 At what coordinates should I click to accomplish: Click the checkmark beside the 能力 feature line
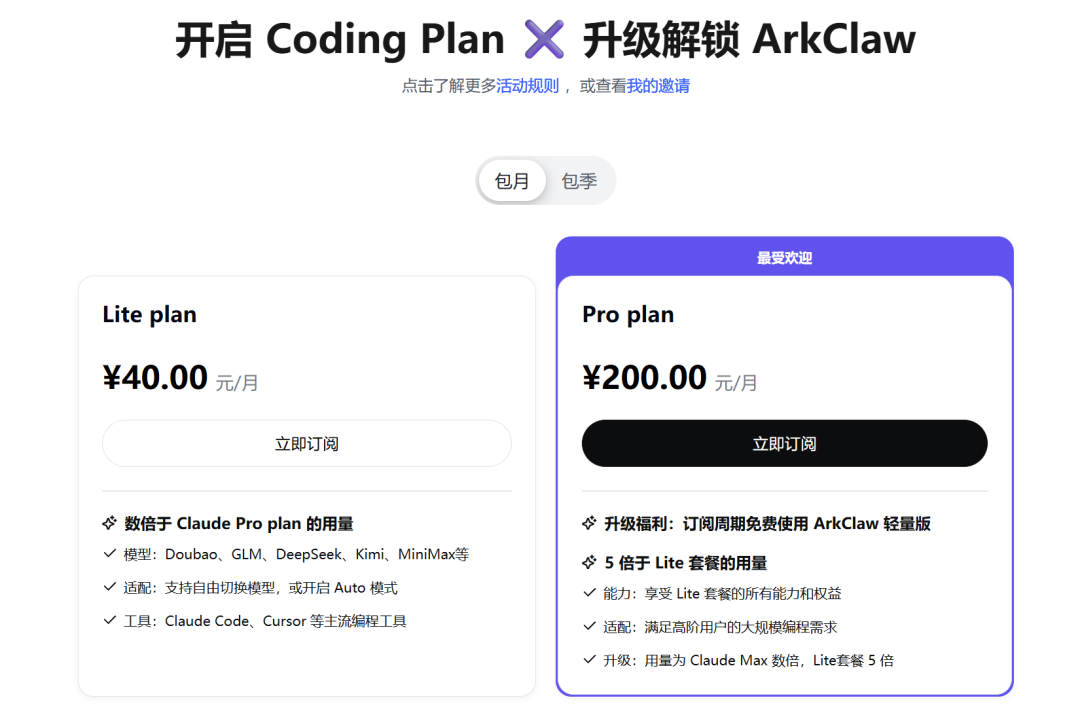coord(589,593)
